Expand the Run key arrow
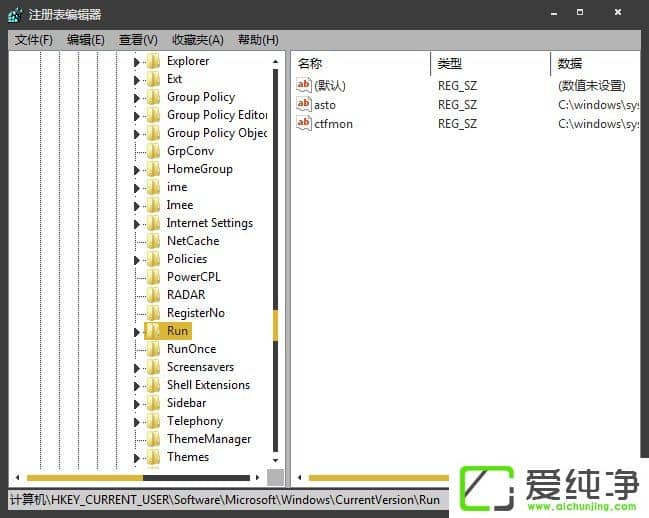 [137, 332]
